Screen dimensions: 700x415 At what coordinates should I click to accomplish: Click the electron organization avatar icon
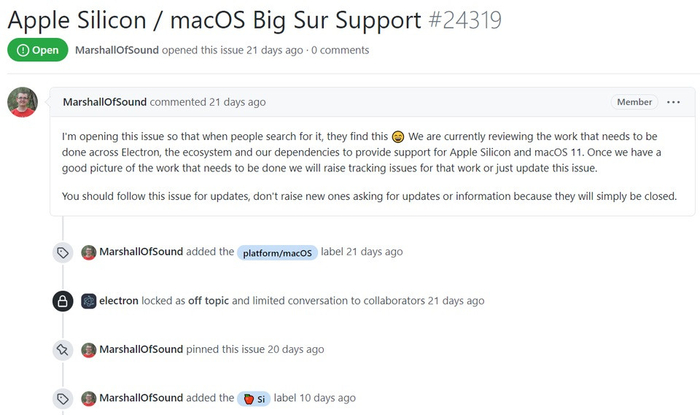click(88, 300)
